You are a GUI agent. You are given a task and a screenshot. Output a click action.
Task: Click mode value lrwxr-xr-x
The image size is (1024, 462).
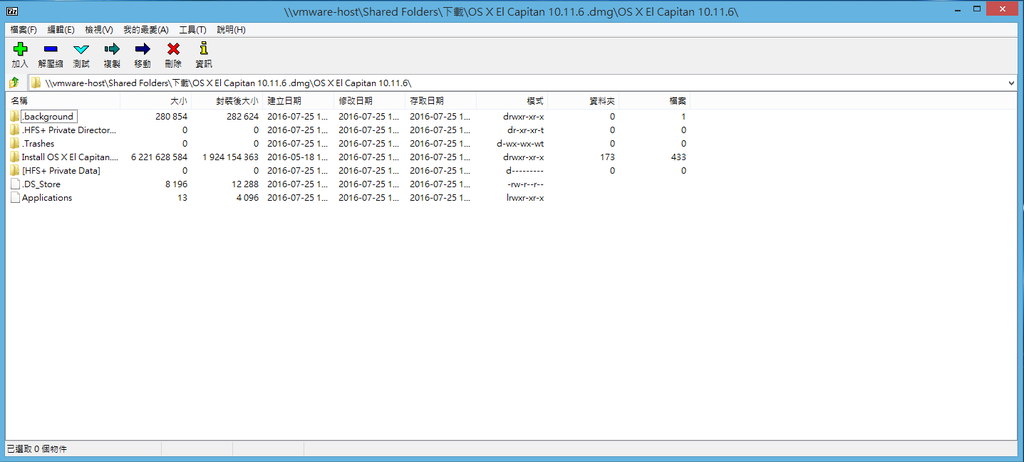(525, 198)
